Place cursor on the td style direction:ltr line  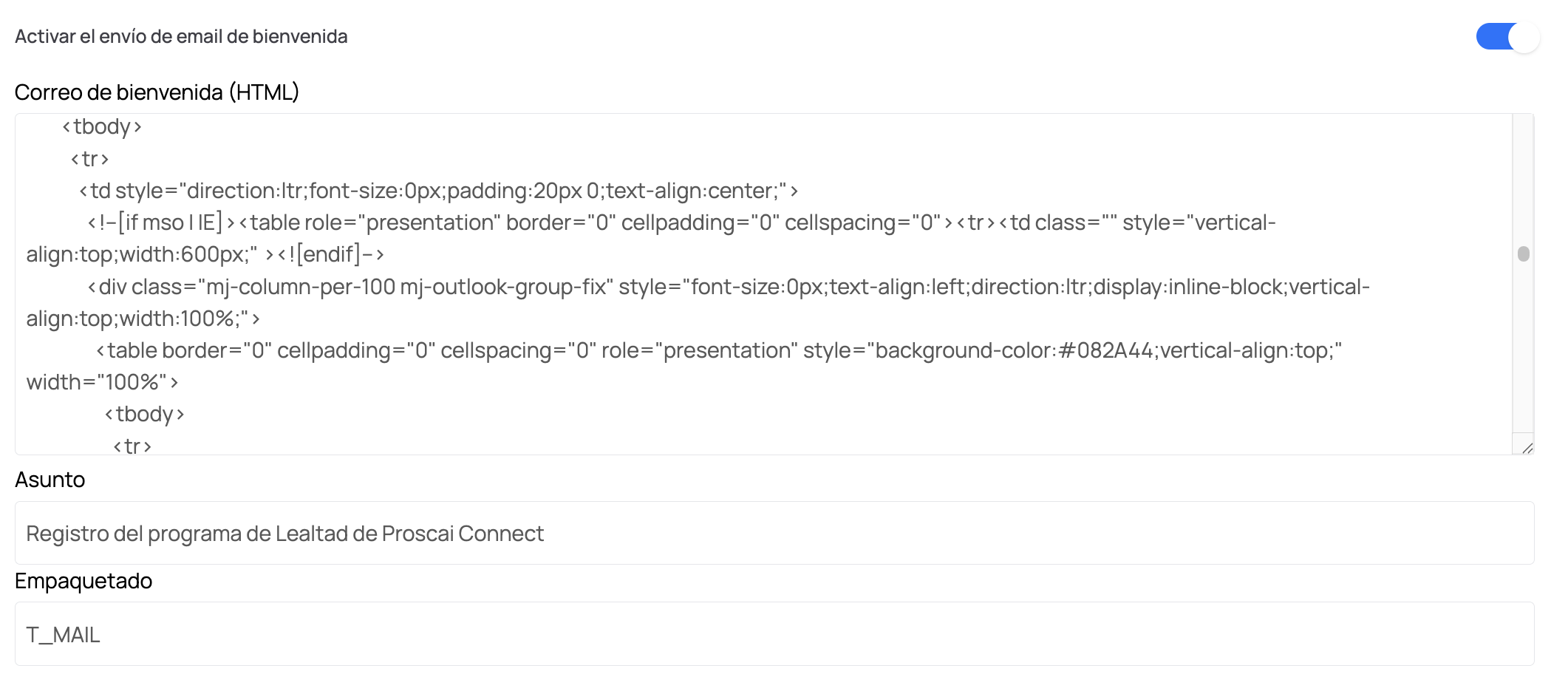[x=439, y=191]
